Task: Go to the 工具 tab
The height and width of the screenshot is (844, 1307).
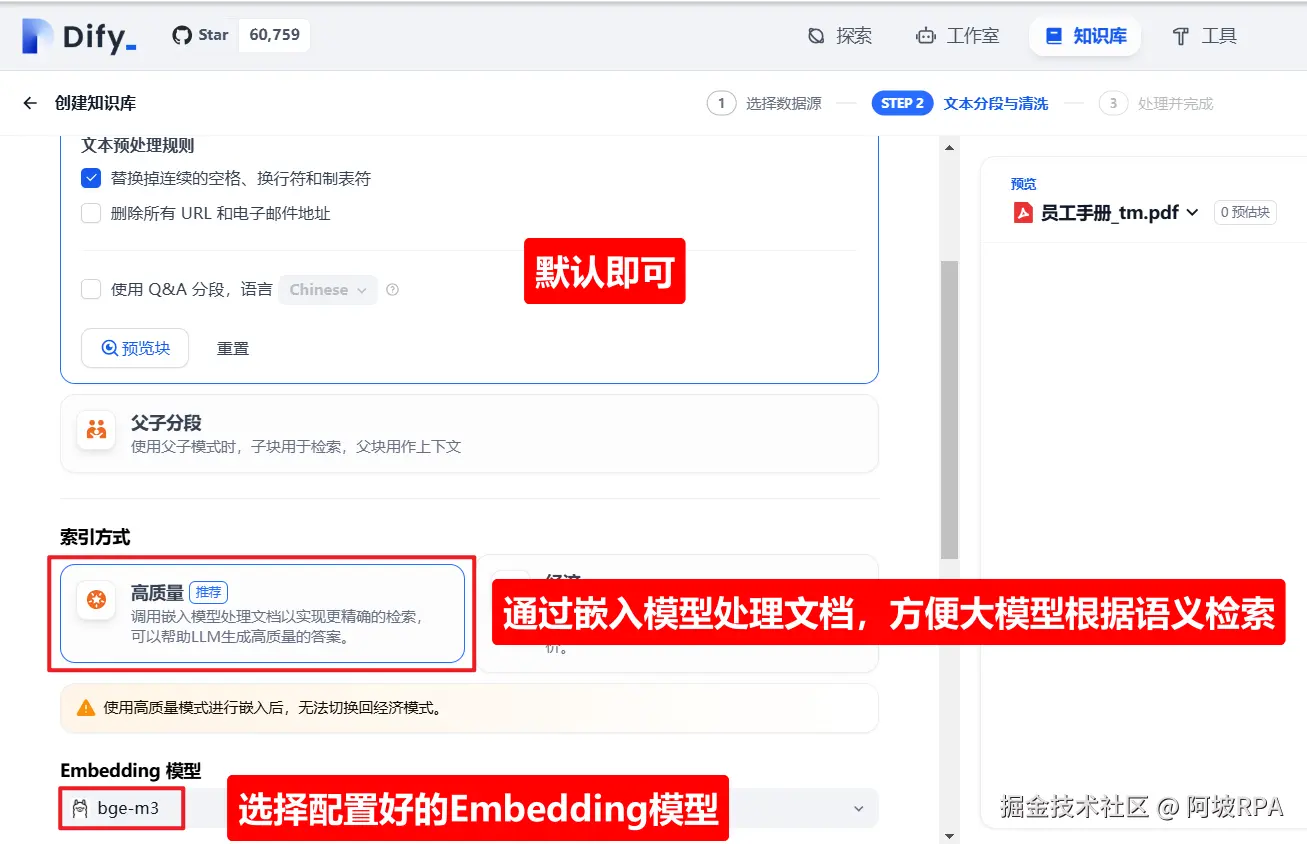Action: 1204,36
